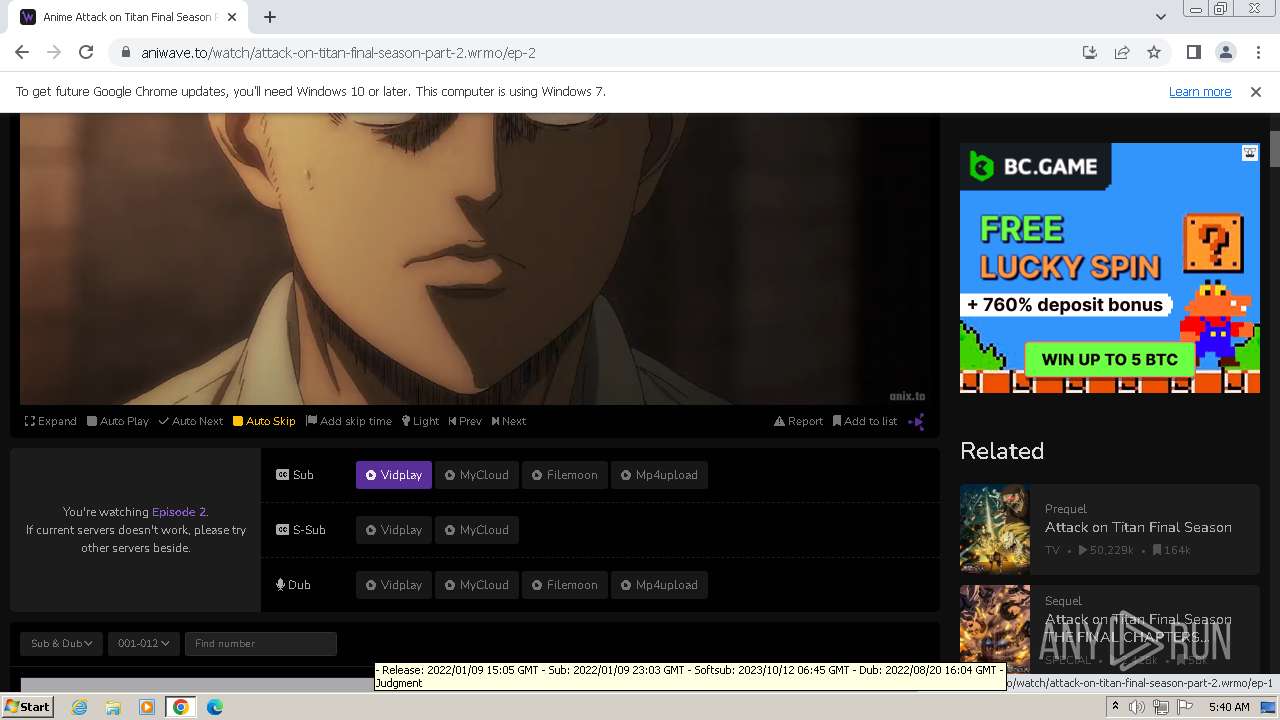1280x720 pixels.
Task: Select Dub Vidplay server
Action: coord(394,585)
